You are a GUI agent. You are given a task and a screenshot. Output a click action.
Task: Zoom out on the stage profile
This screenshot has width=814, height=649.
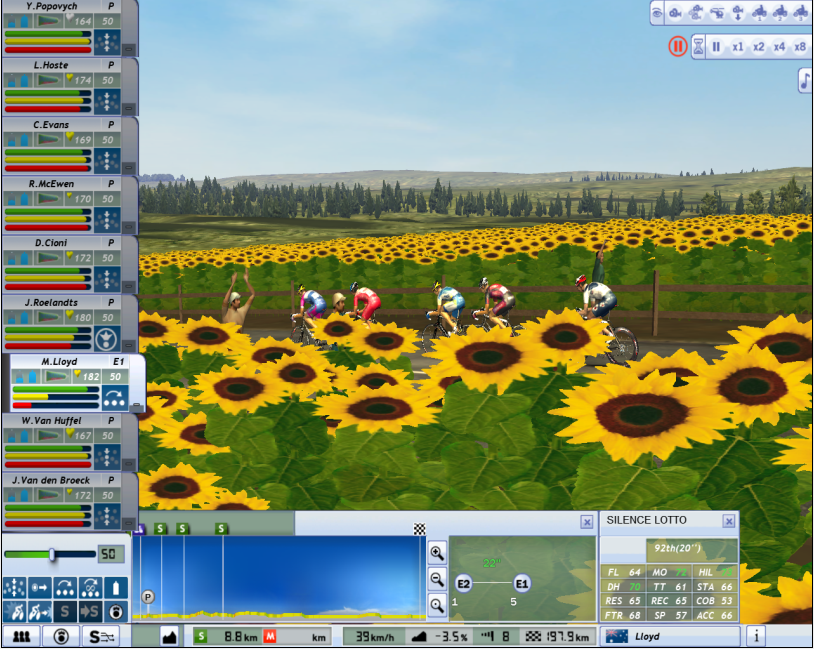436,578
